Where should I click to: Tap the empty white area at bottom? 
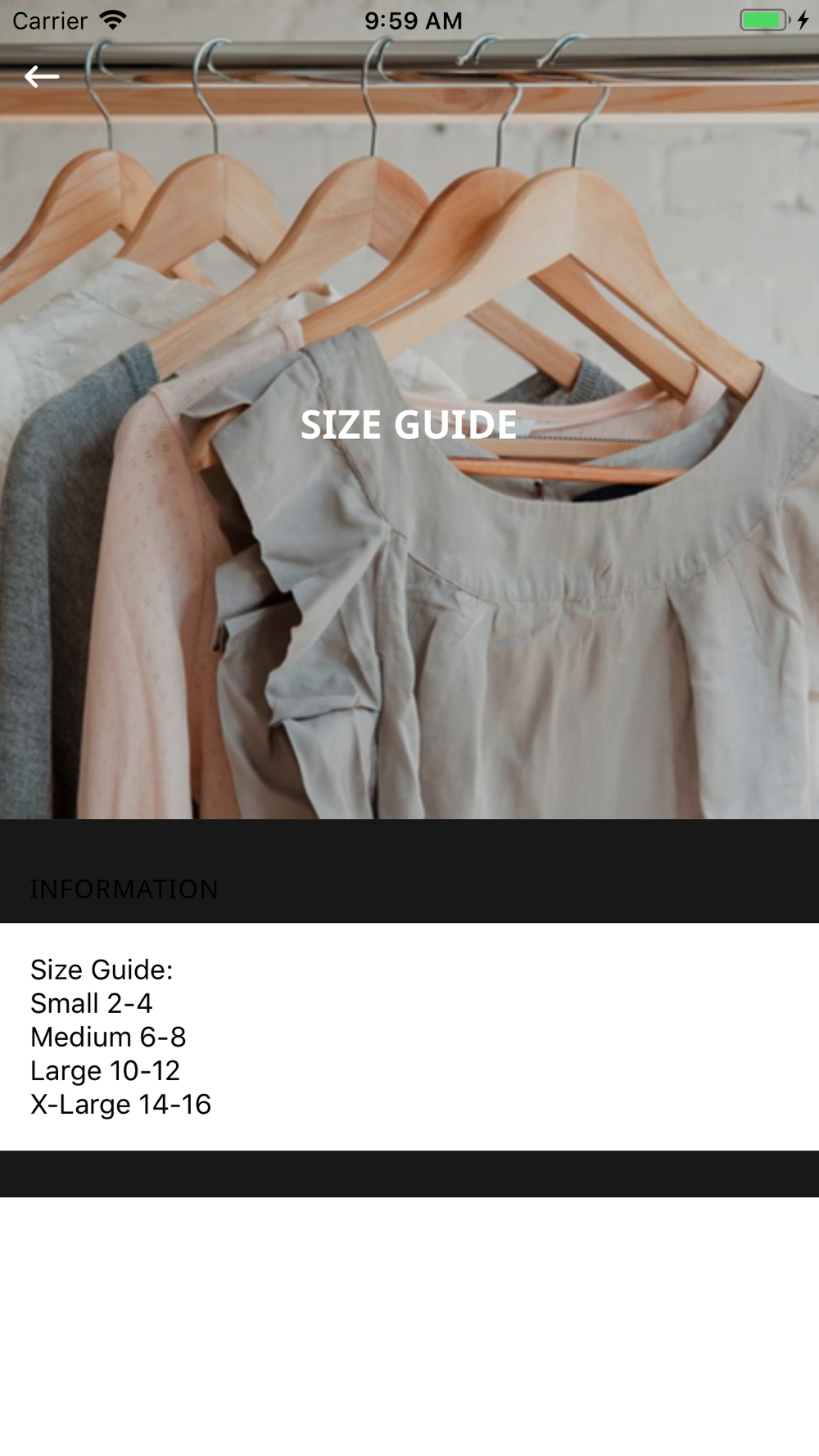[409, 1327]
